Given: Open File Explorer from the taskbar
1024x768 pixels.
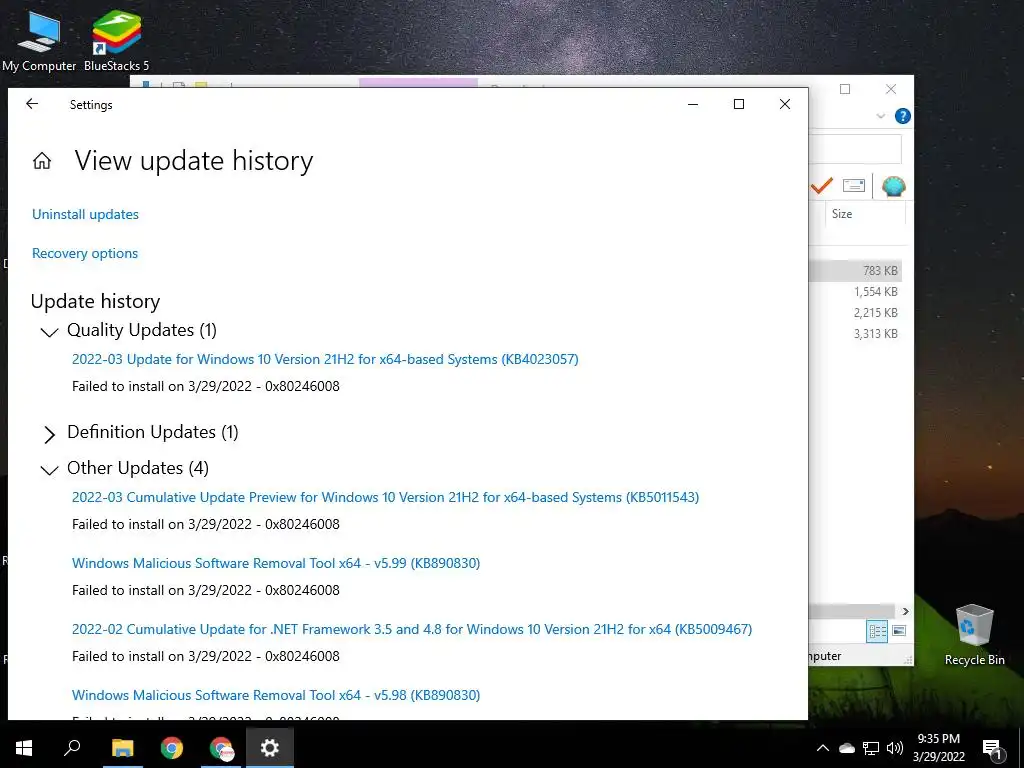Looking at the screenshot, I should tap(122, 748).
